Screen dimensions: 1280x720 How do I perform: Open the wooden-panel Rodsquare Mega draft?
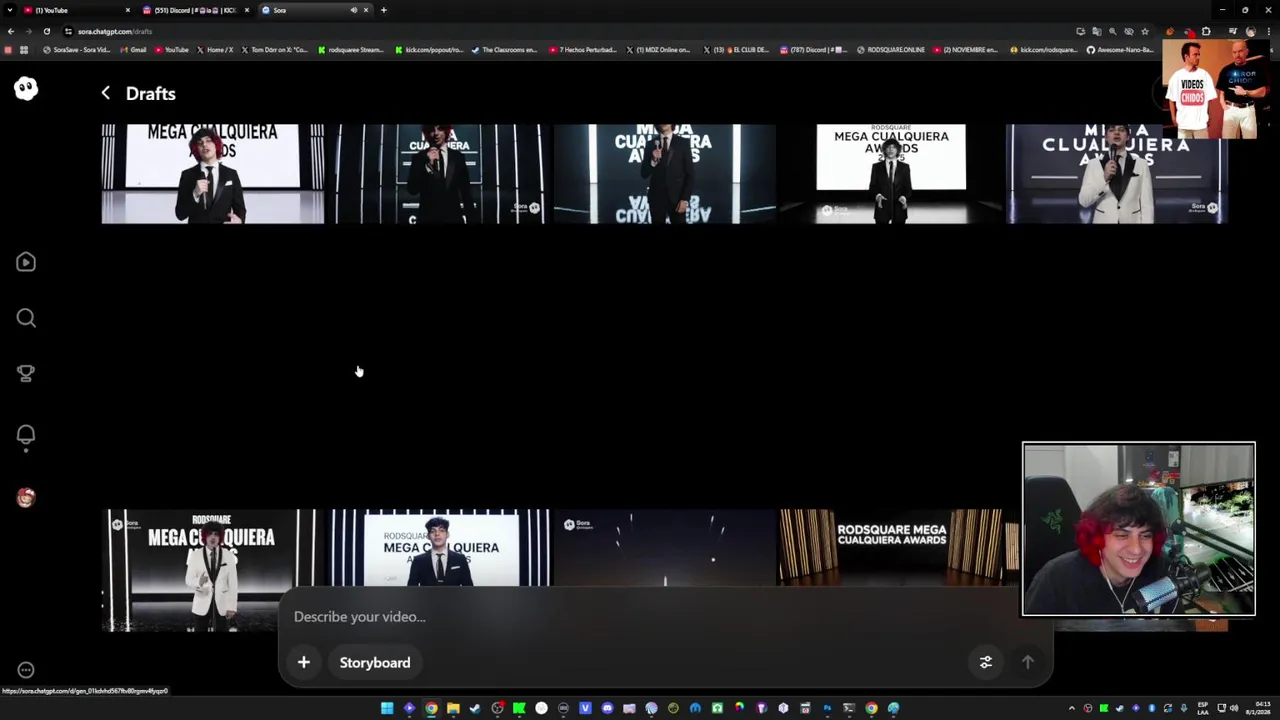click(891, 548)
